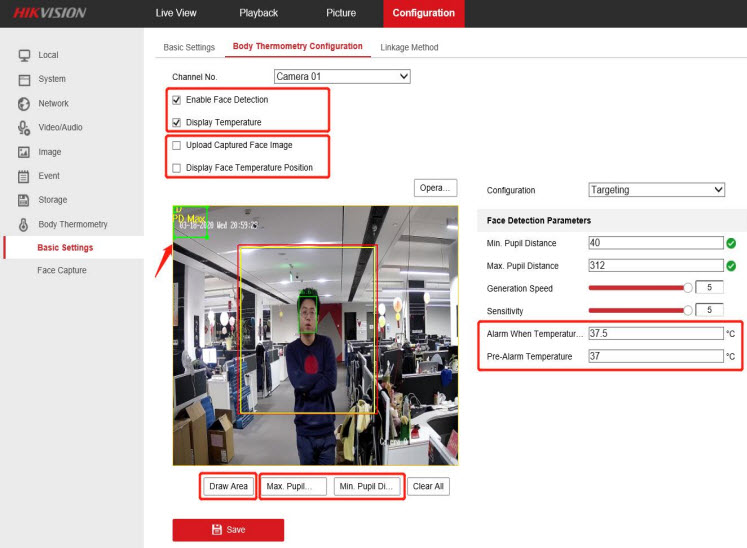The width and height of the screenshot is (747, 548).
Task: Click the Body Thermometry thermometer icon
Action: 23,225
